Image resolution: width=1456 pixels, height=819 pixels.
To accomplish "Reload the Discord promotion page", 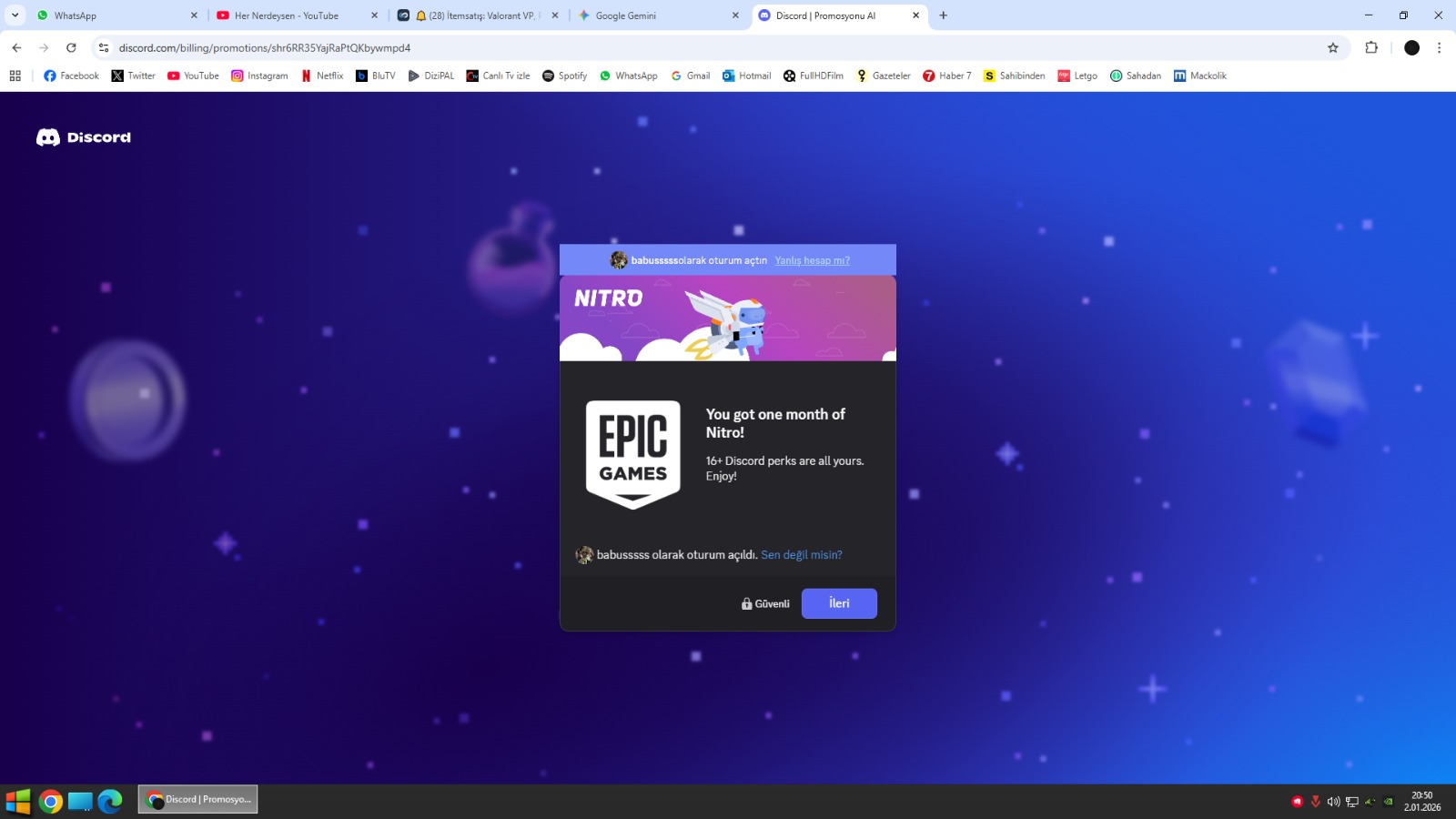I will pyautogui.click(x=71, y=47).
